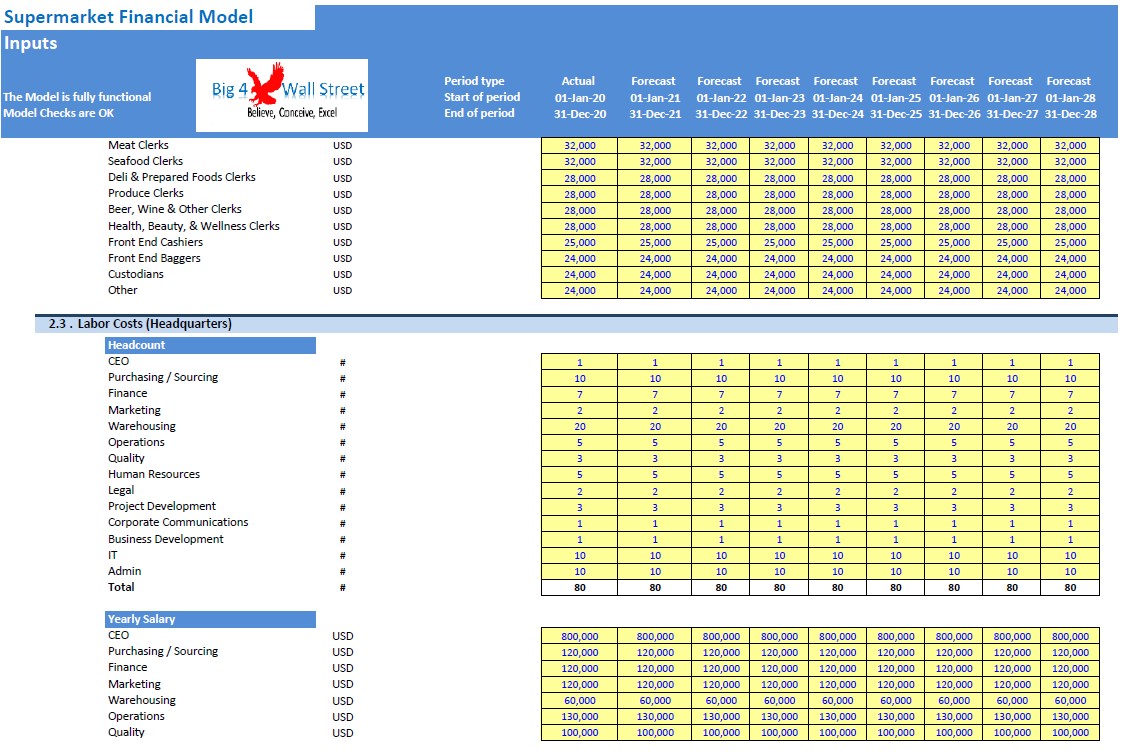Image resolution: width=1123 pixels, height=754 pixels.
Task: Select the 2.3 Labor Costs (Headquarters) section heading
Action: point(140,324)
